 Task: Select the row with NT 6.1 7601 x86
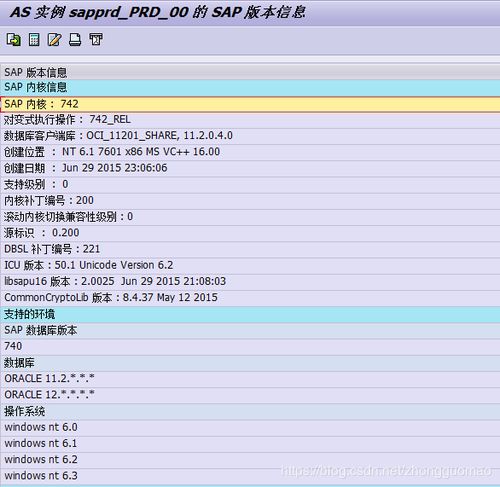click(250, 152)
